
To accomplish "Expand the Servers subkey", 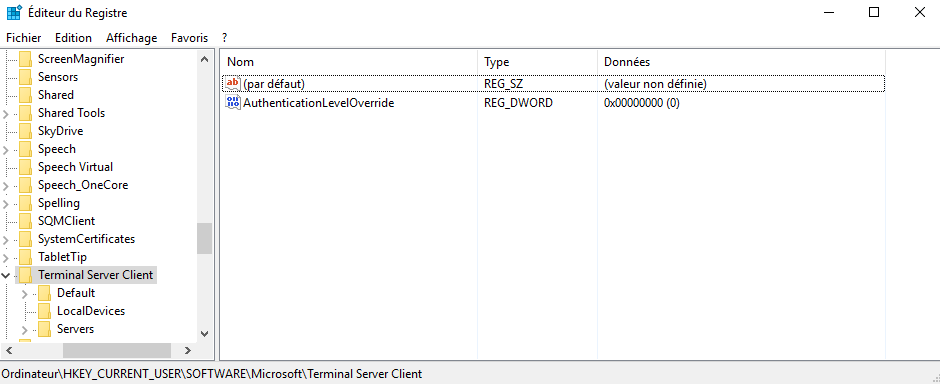I will coord(25,329).
